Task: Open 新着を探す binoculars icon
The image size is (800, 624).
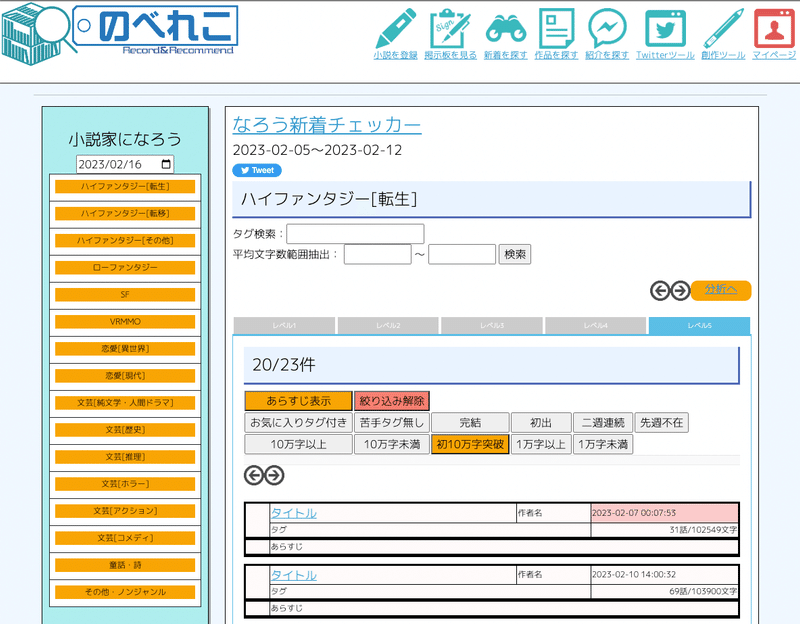Action: coord(505,29)
